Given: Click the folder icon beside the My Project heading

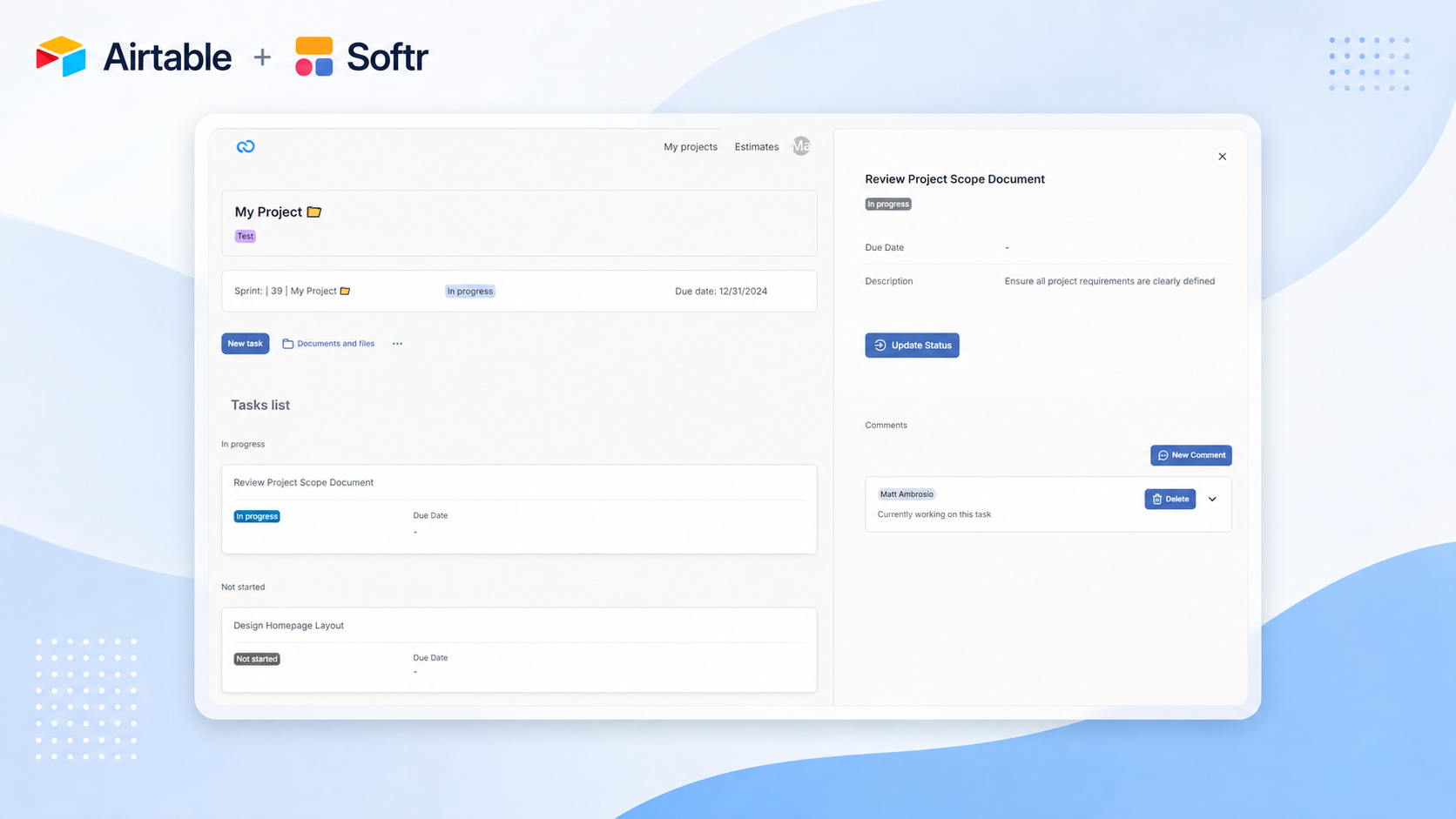Looking at the screenshot, I should click(x=314, y=211).
